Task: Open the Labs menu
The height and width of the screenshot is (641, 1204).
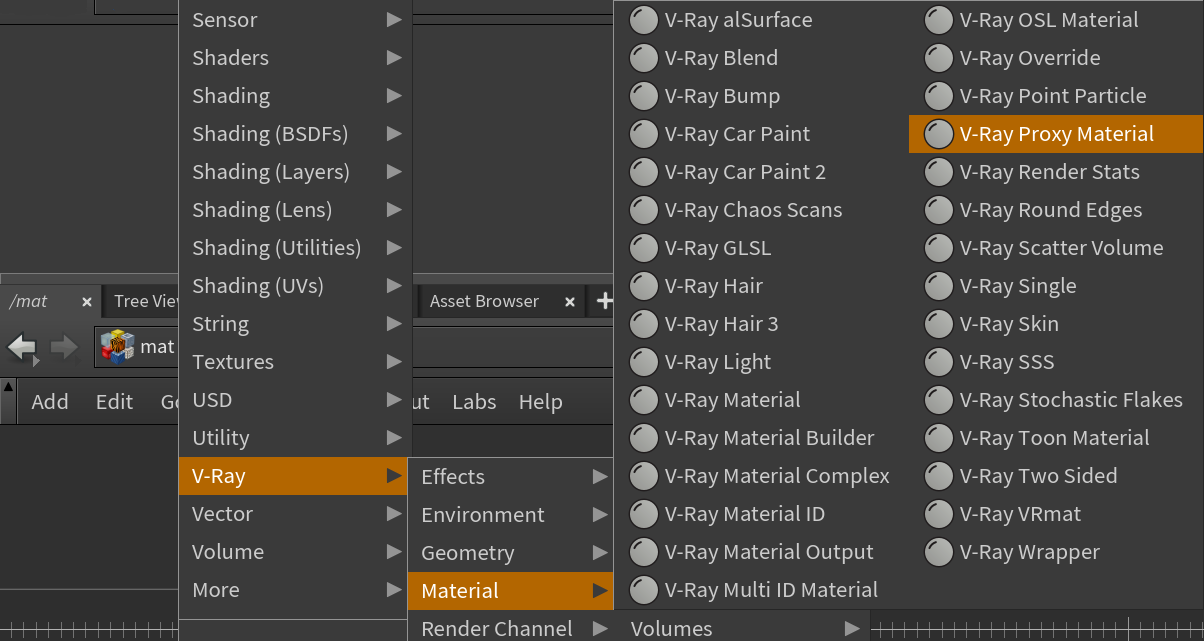Action: 474,402
